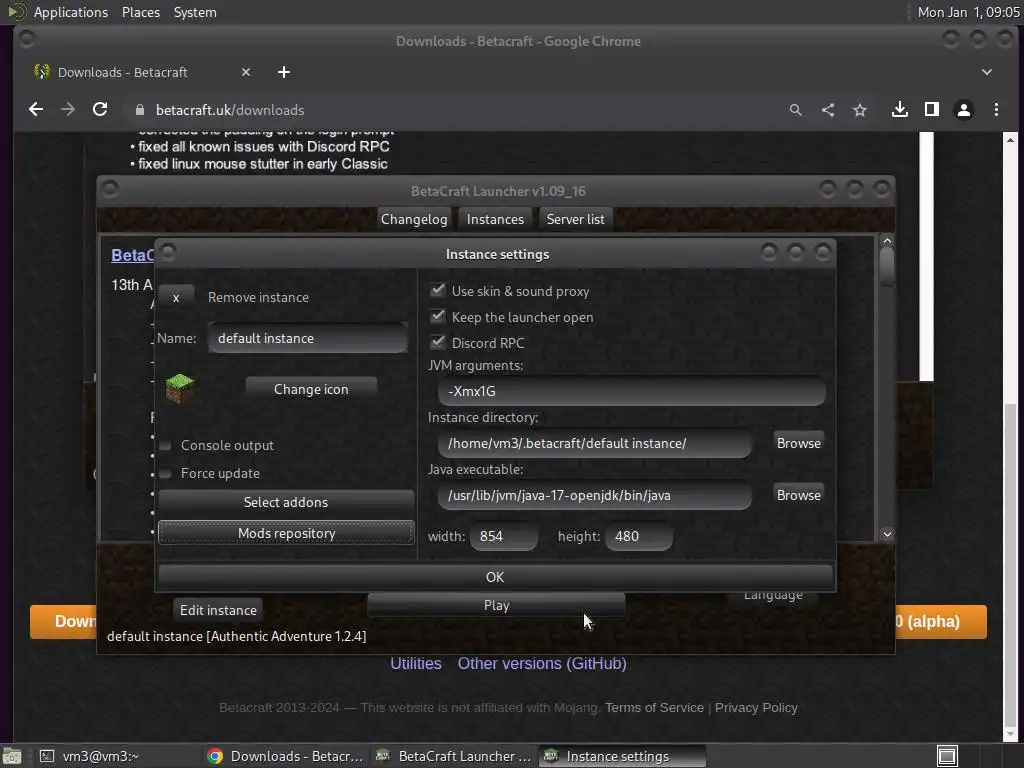
Task: Click Chrome's forward arrow icon
Action: (68, 110)
